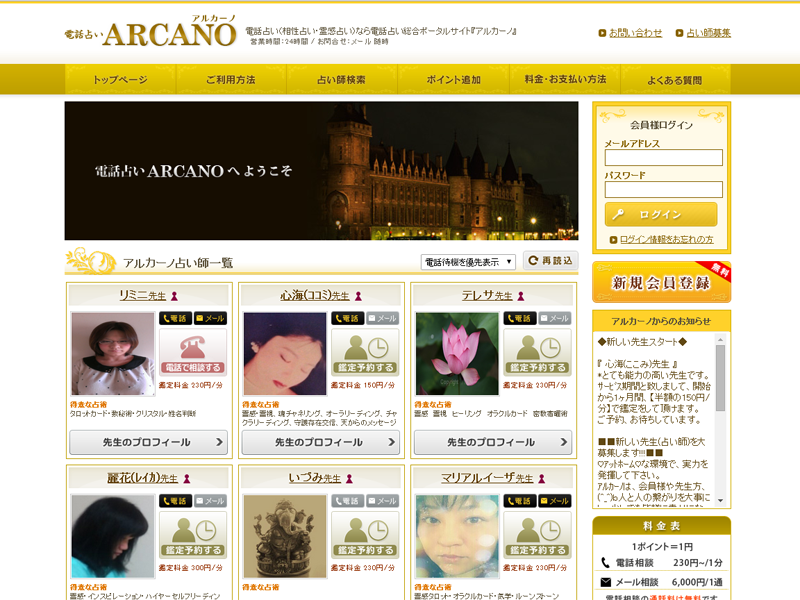Open リミニ先生 name link
Screen dimensions: 800x600
142,295
